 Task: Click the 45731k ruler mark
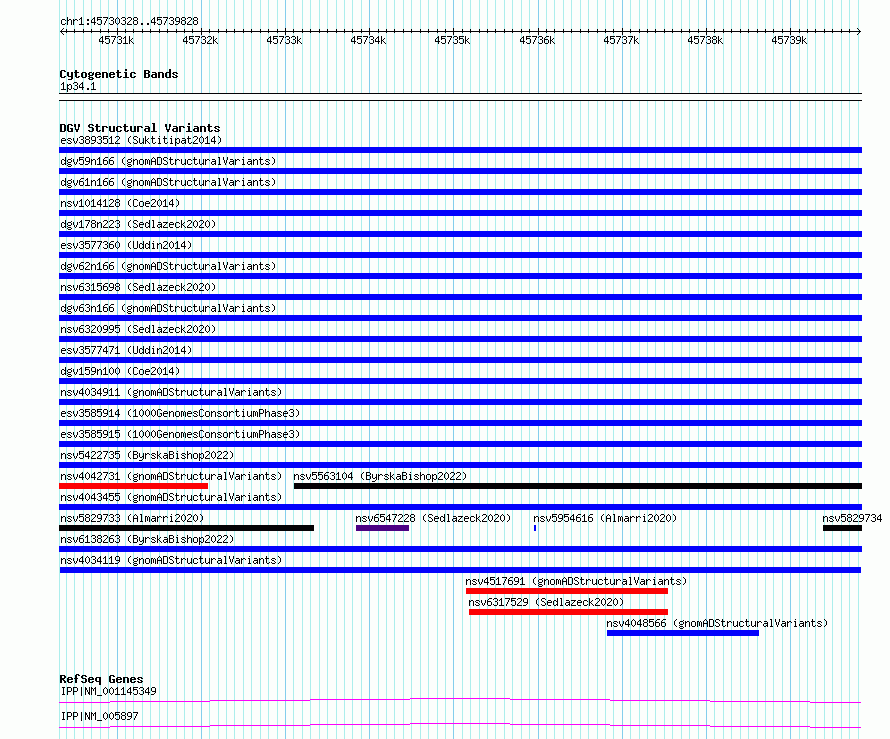pos(116,40)
